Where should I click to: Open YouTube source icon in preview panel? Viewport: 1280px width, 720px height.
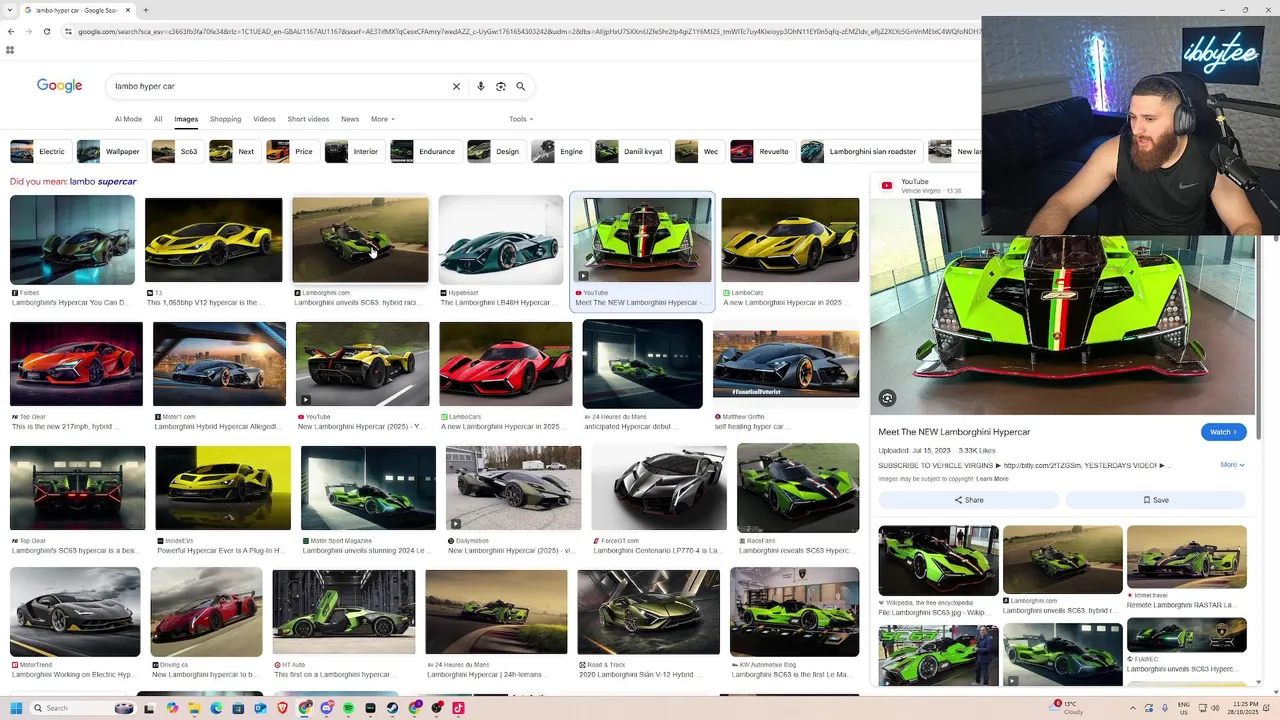coord(887,185)
